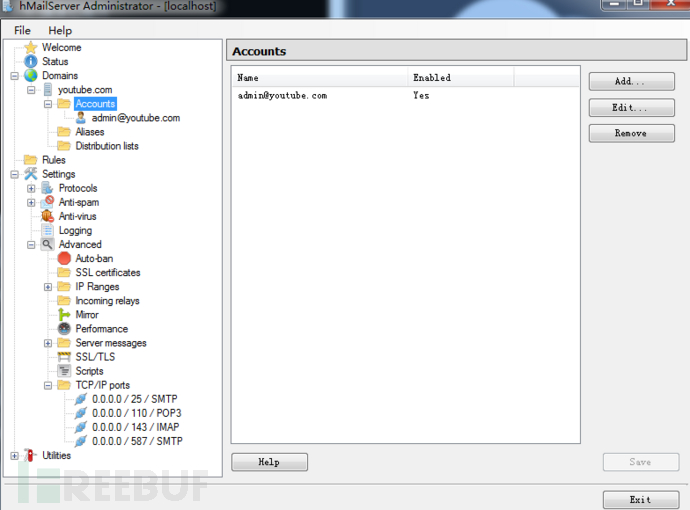Collapse the Accounts tree node
This screenshot has width=690, height=510.
pyautogui.click(x=48, y=104)
